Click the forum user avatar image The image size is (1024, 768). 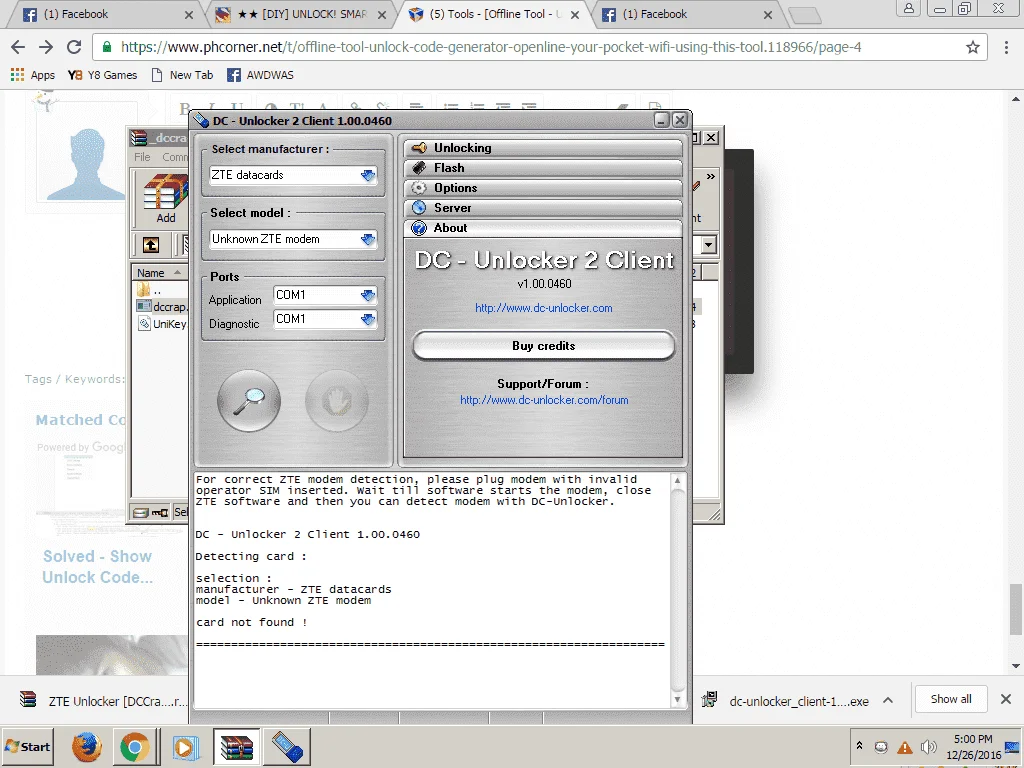85,163
